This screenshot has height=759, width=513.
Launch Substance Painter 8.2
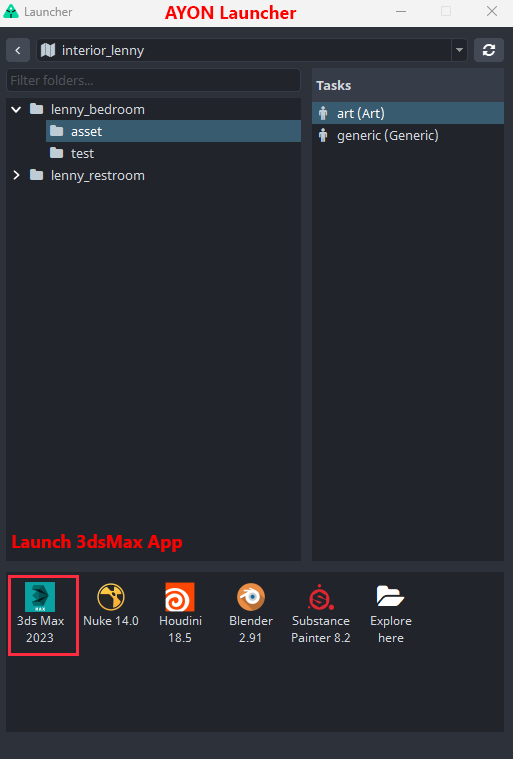click(x=321, y=613)
